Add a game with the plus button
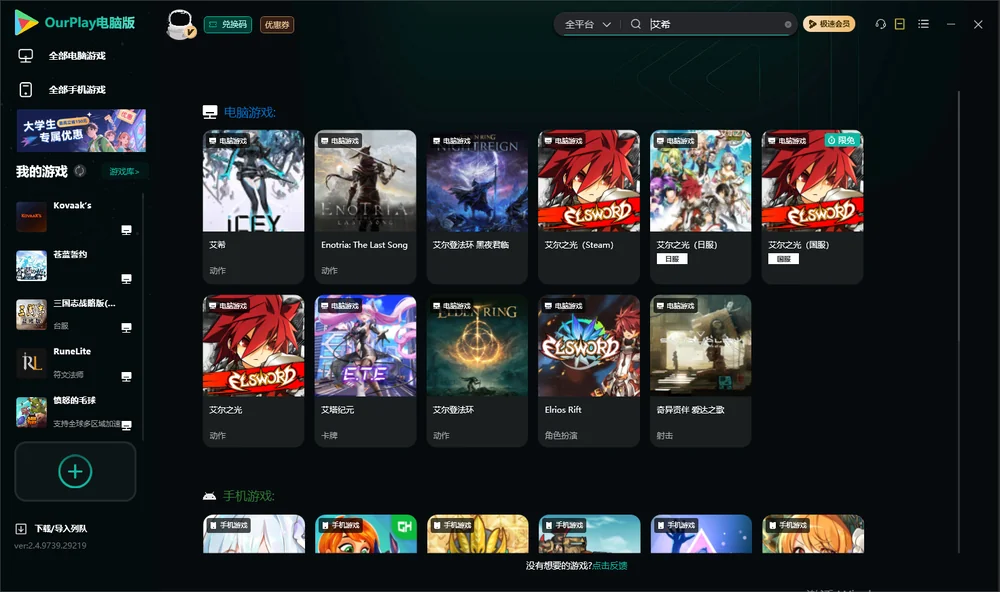Image resolution: width=1000 pixels, height=592 pixels. coord(75,471)
